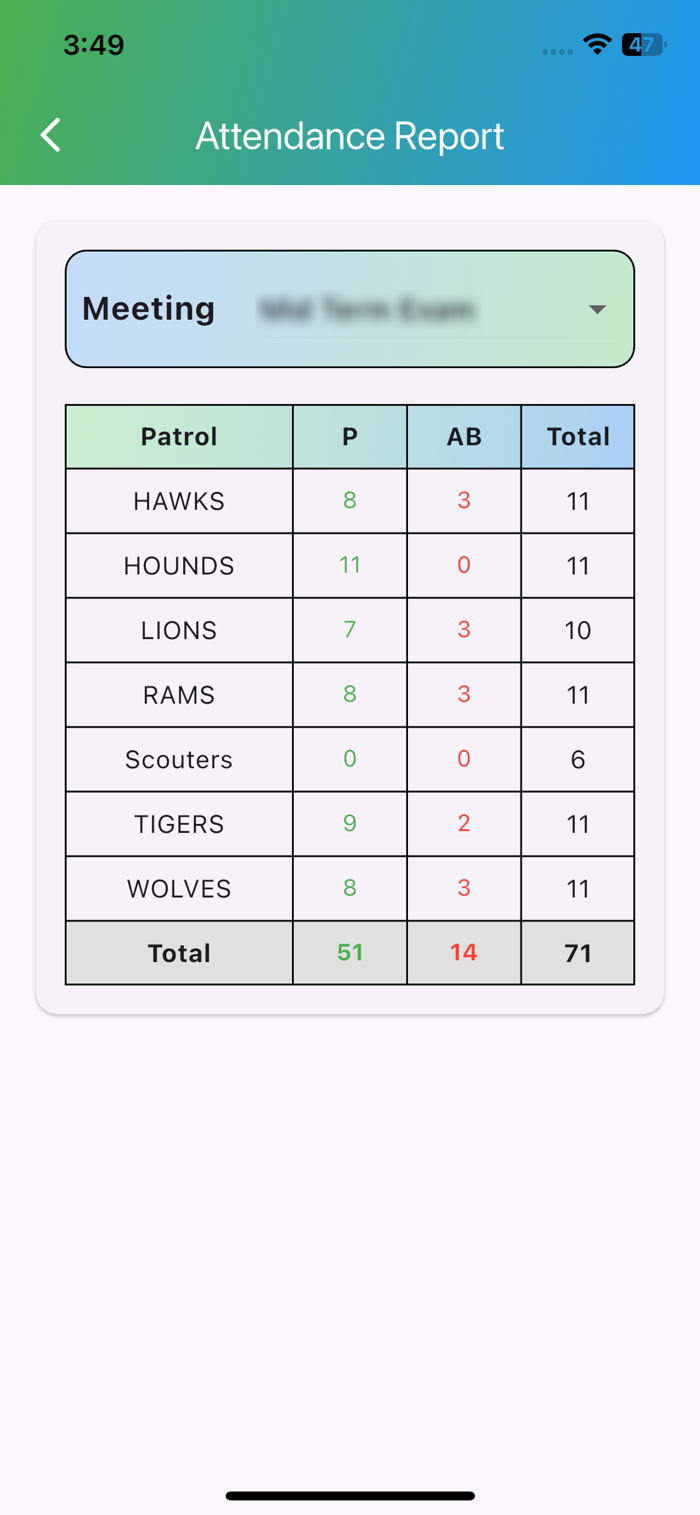Tap the battery indicator icon

coord(643,44)
